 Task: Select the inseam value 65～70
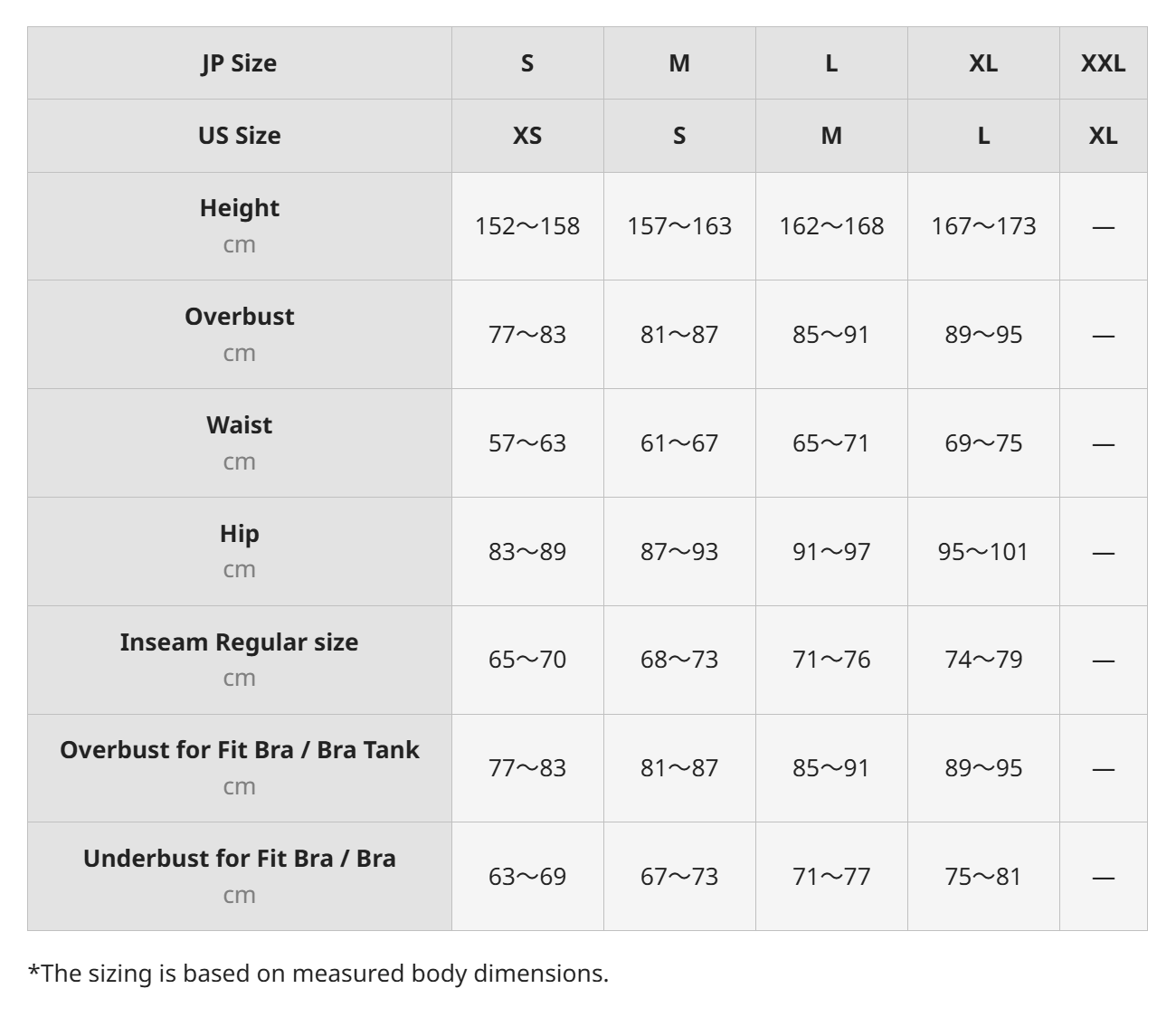[527, 660]
